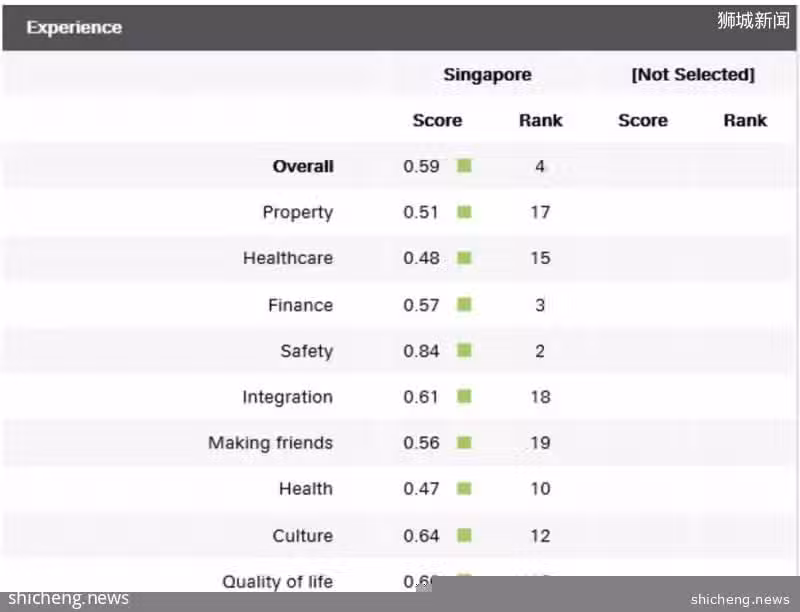Click the Making friends score 0.56
Screen dimensions: 800x612
point(421,443)
